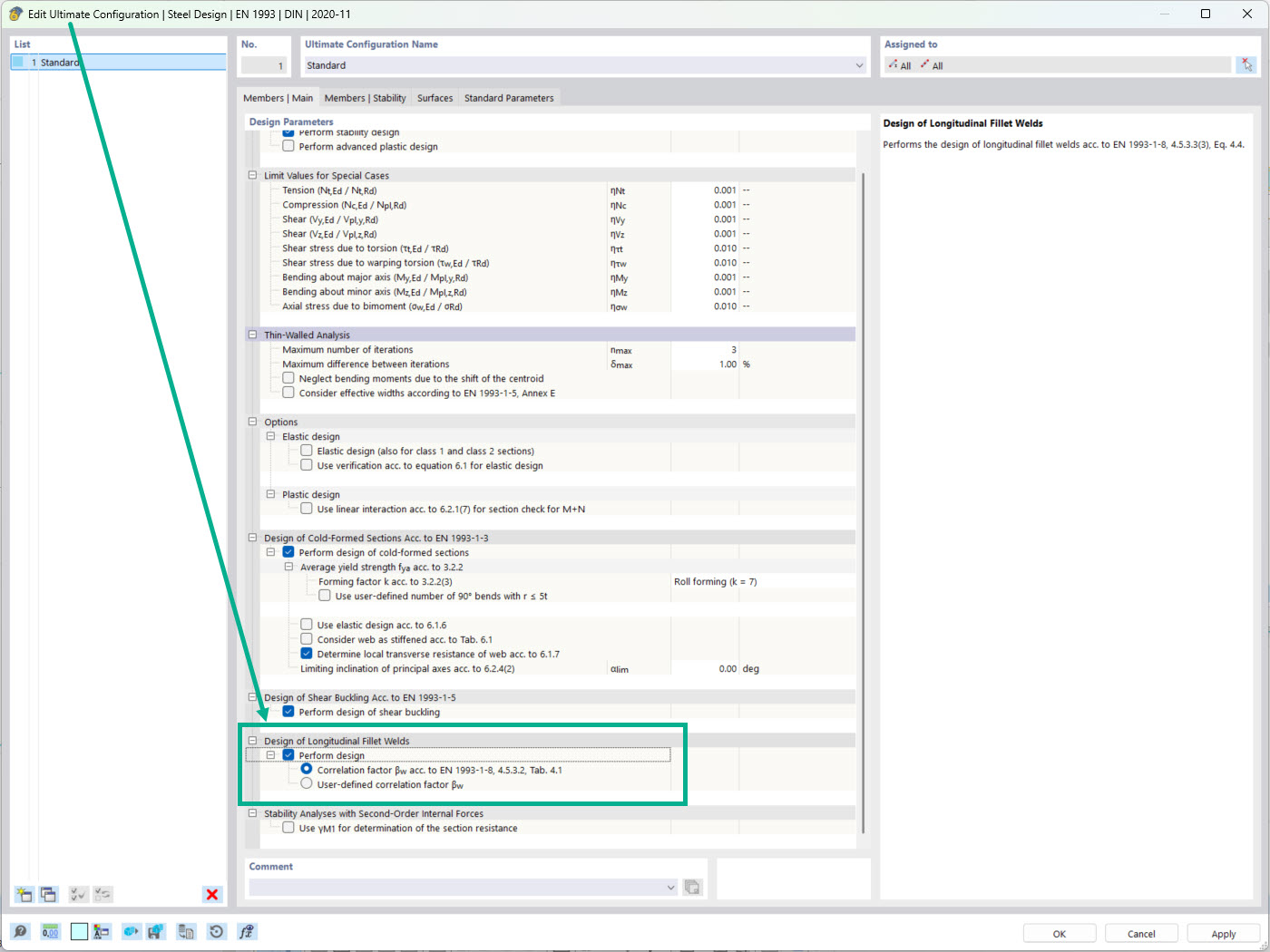
Task: Click the Apply button
Action: click(x=1223, y=933)
